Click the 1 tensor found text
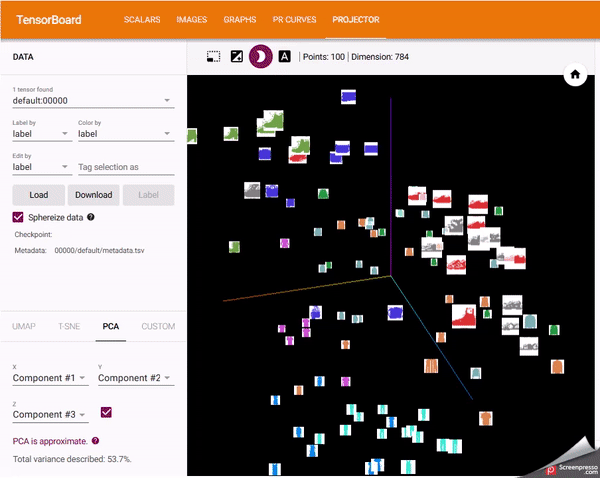 pyautogui.click(x=33, y=90)
